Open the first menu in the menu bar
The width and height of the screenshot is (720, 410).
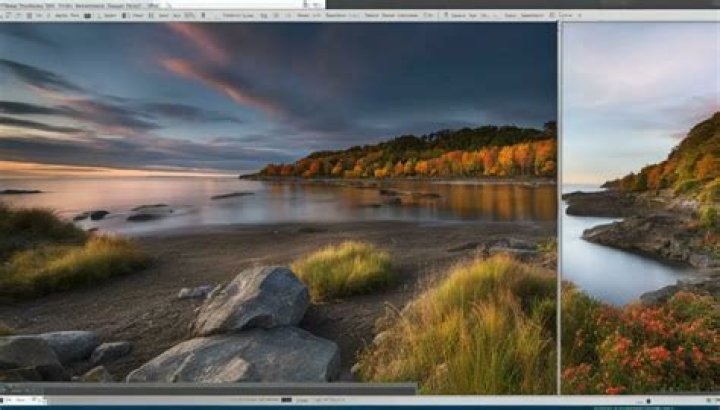pyautogui.click(x=11, y=5)
